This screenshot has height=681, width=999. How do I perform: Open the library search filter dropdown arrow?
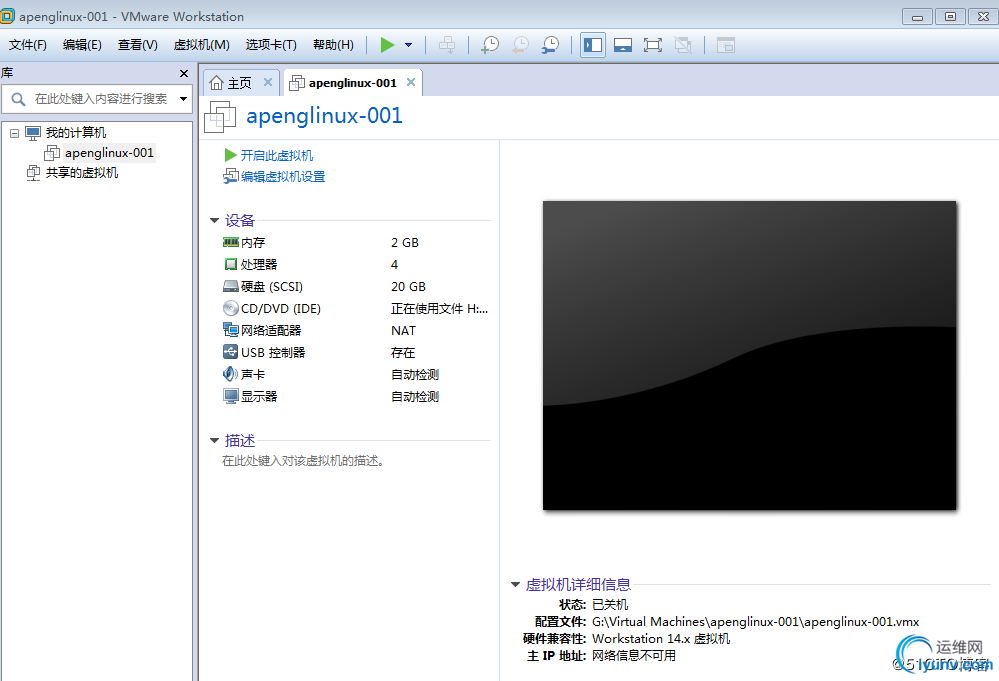pos(183,99)
